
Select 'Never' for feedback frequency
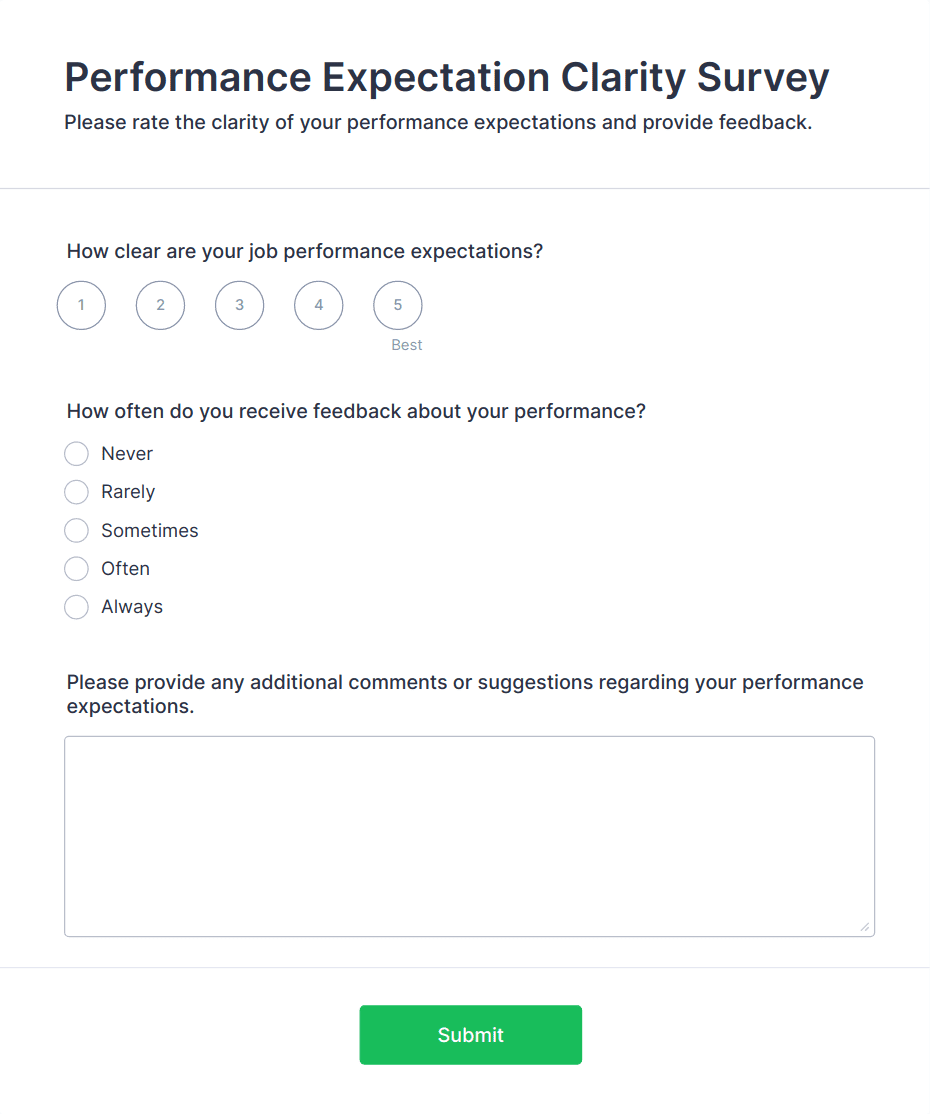(76, 453)
